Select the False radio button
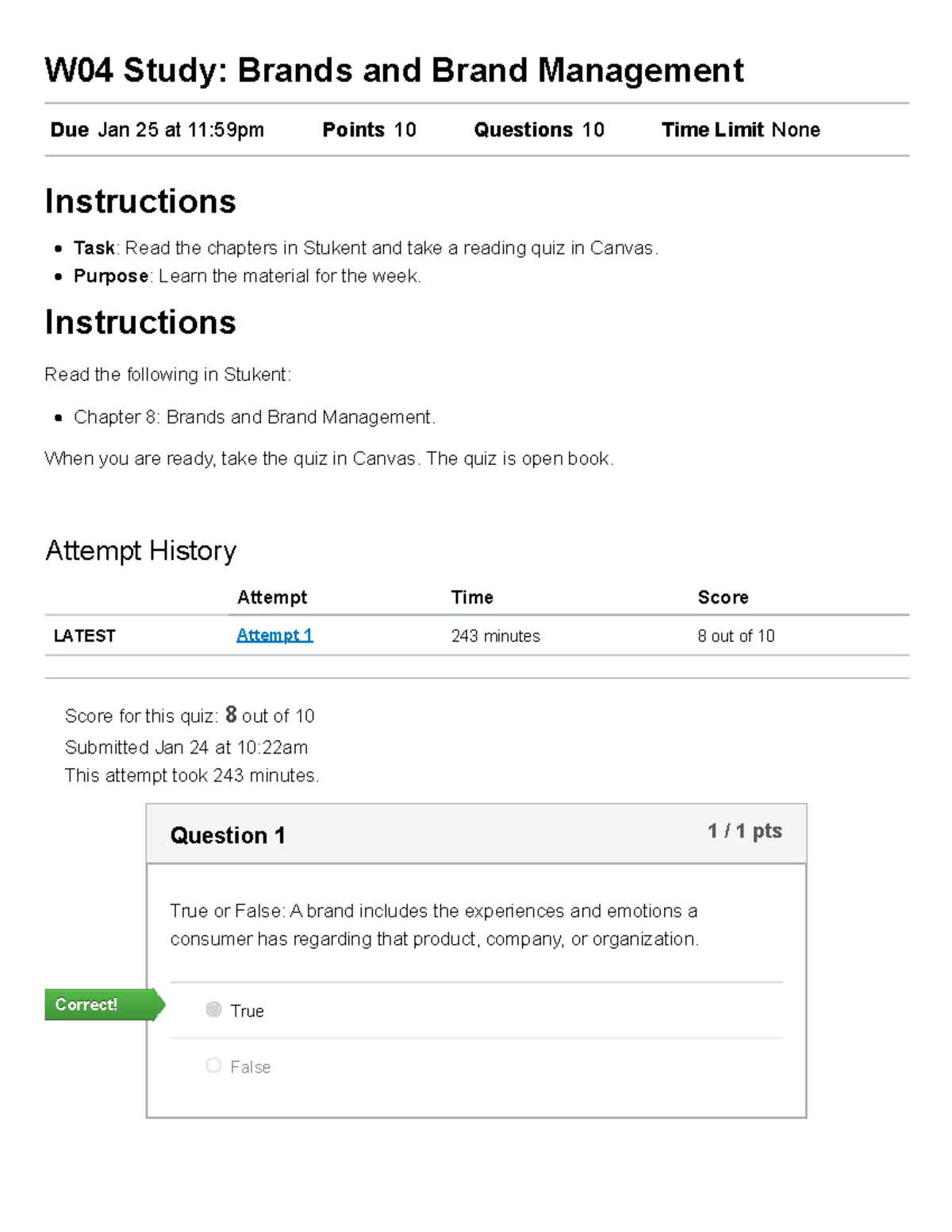This screenshot has height=1232, width=952. 213,1065
